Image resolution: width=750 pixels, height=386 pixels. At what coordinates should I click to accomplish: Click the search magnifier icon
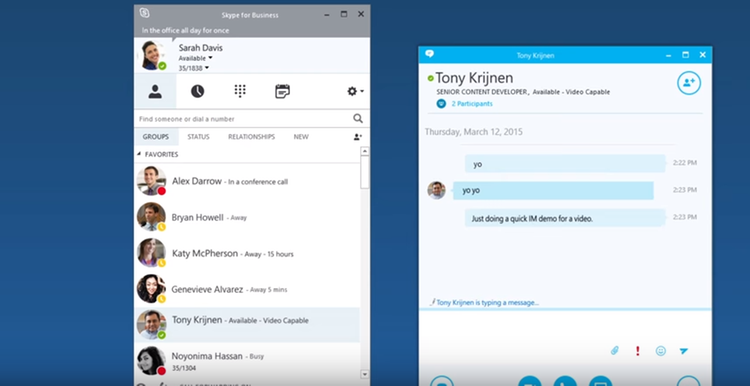(358, 118)
